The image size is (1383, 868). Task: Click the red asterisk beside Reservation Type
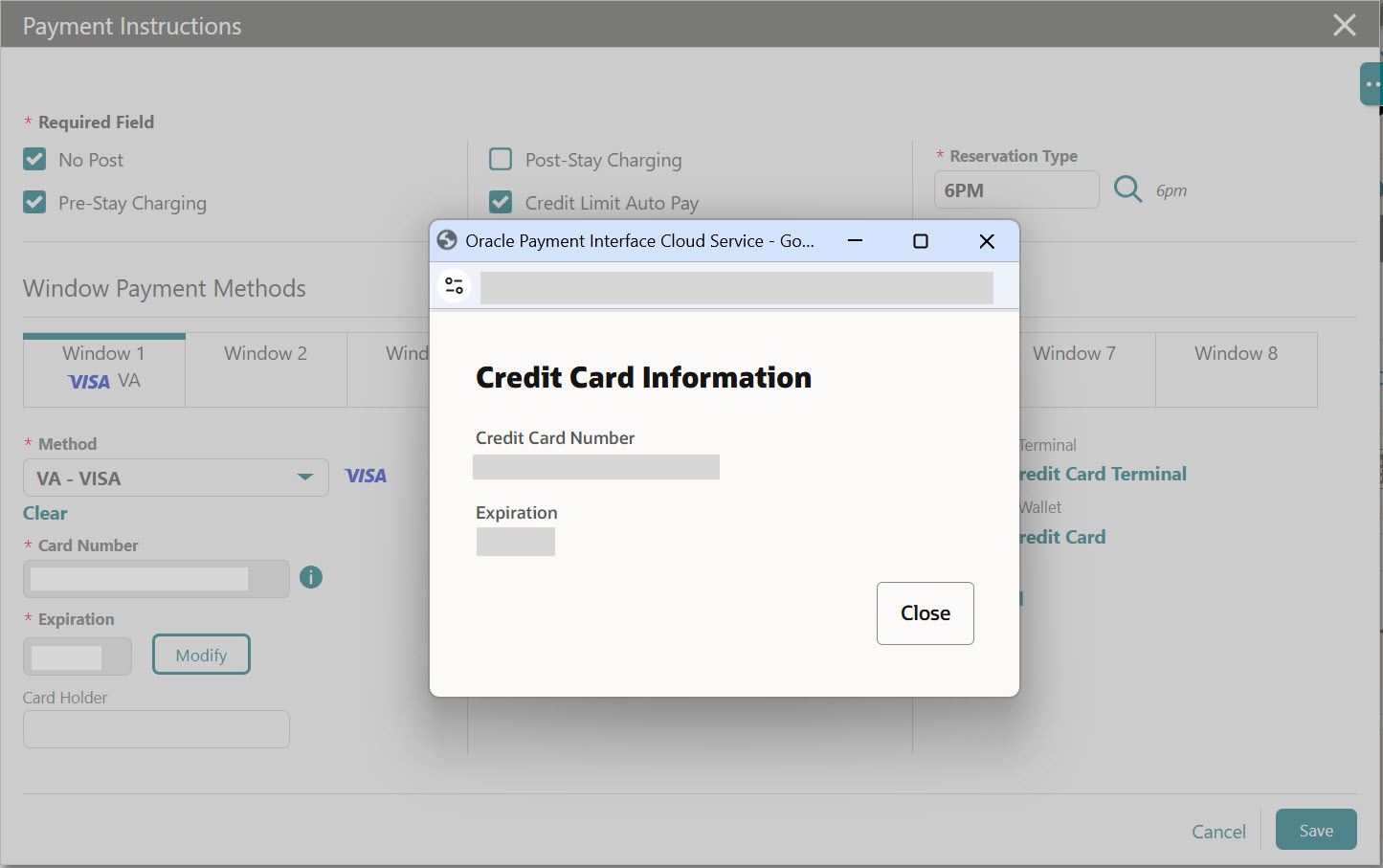click(939, 155)
